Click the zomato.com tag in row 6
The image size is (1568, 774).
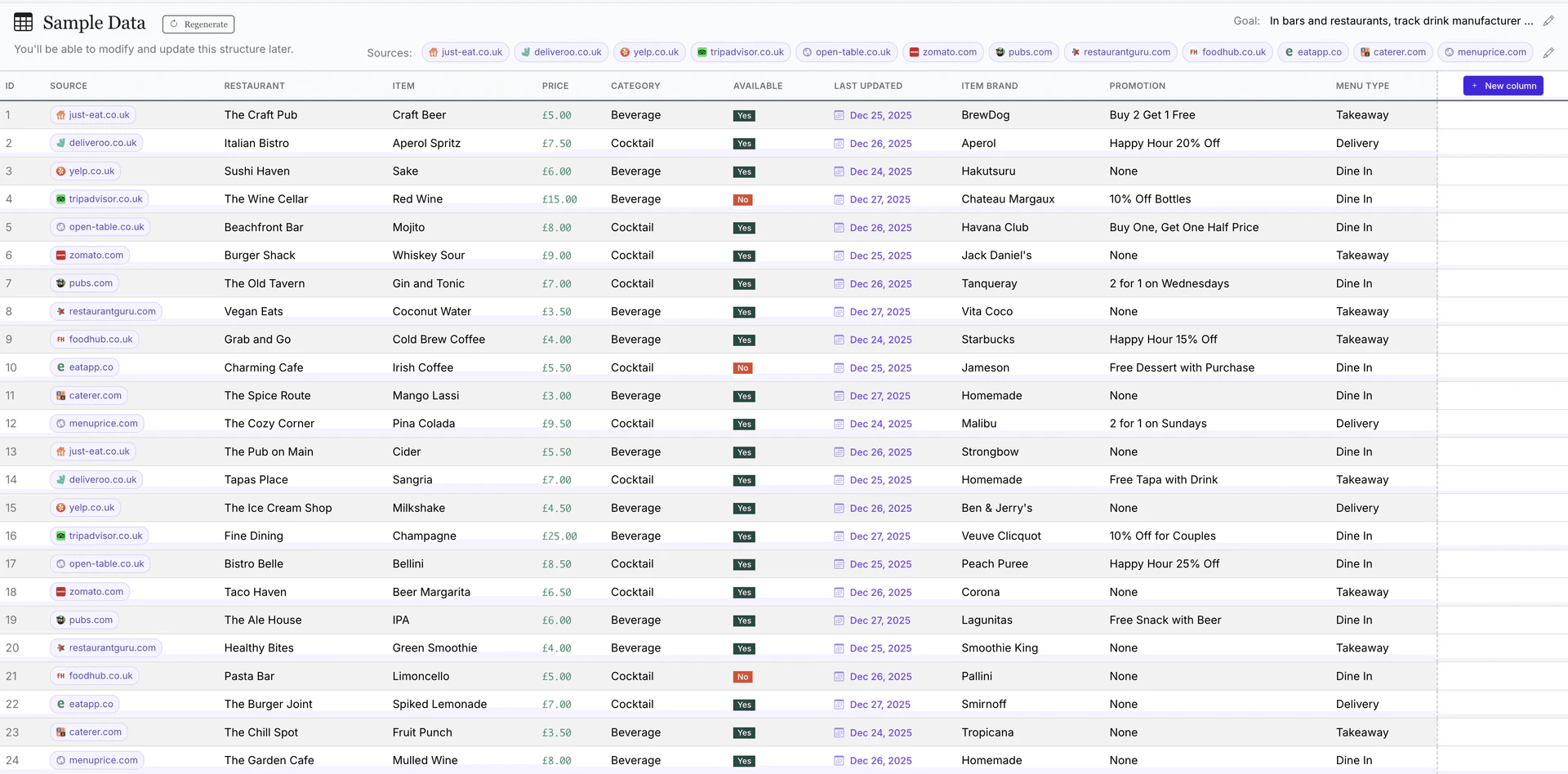coord(90,256)
